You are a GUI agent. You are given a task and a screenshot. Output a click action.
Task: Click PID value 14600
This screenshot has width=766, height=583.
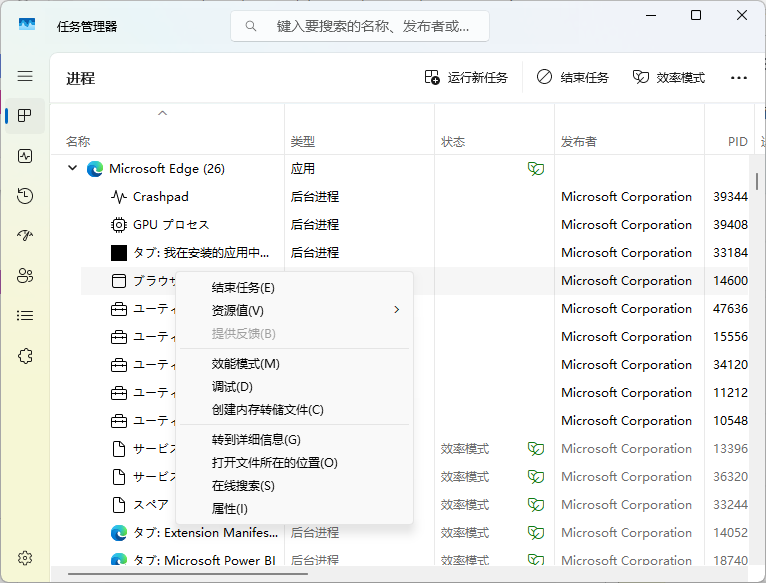click(730, 281)
